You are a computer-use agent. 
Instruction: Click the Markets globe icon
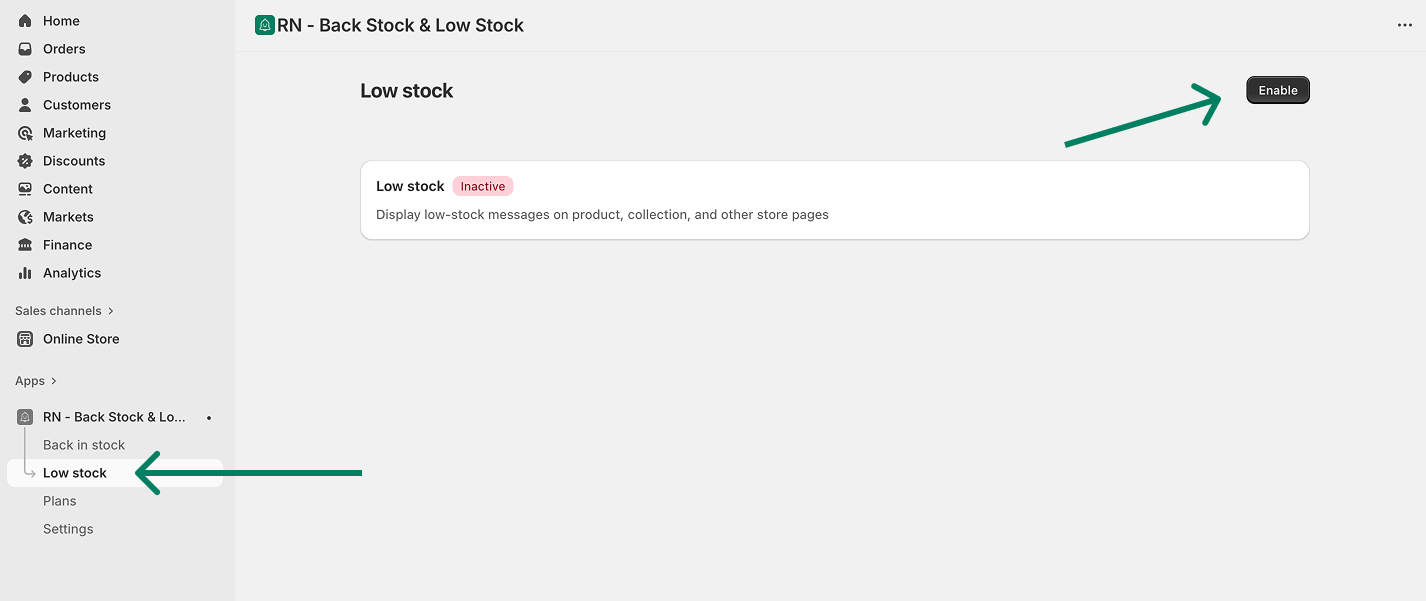coord(25,217)
